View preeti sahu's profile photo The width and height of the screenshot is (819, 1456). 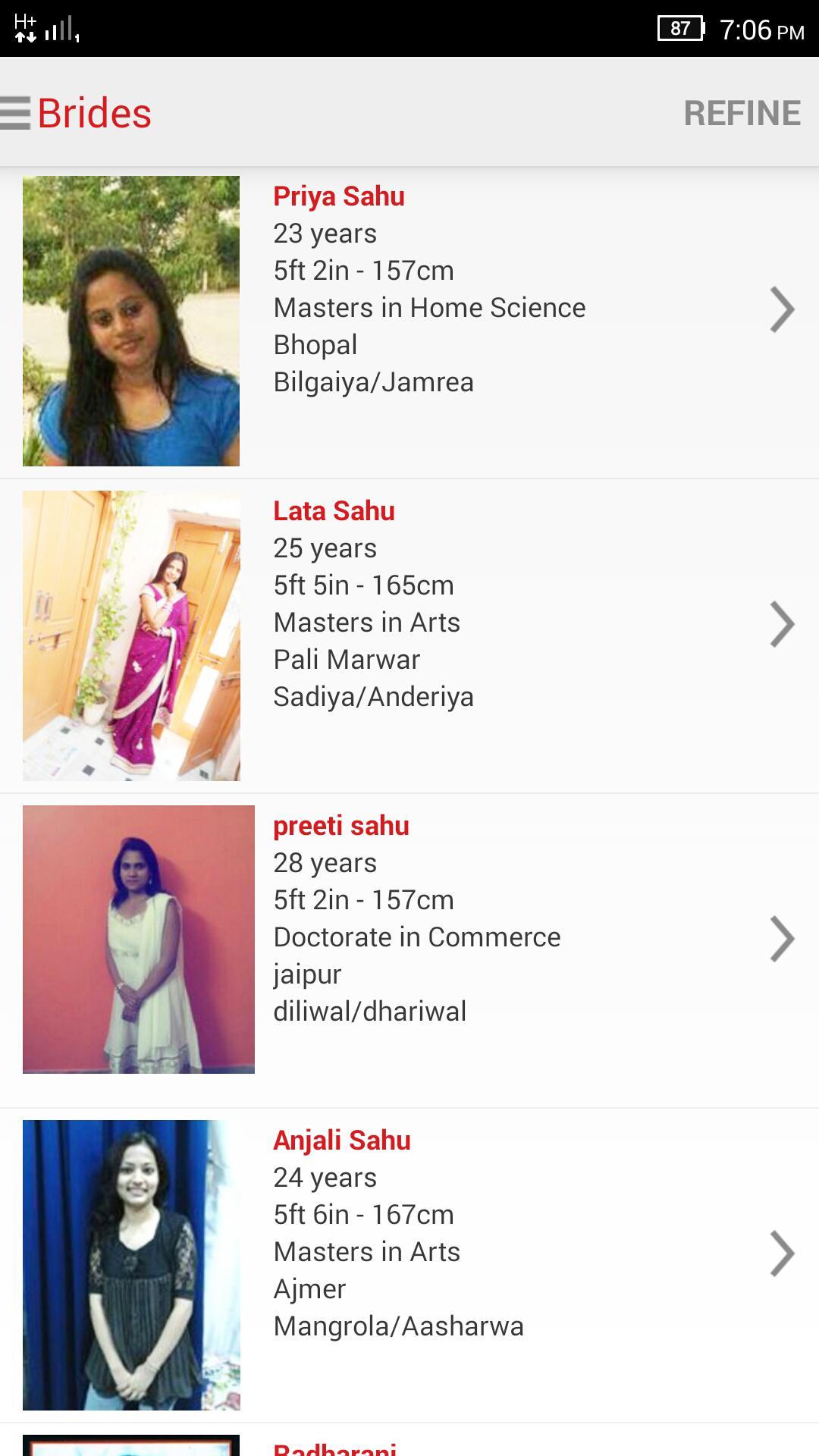coord(139,939)
